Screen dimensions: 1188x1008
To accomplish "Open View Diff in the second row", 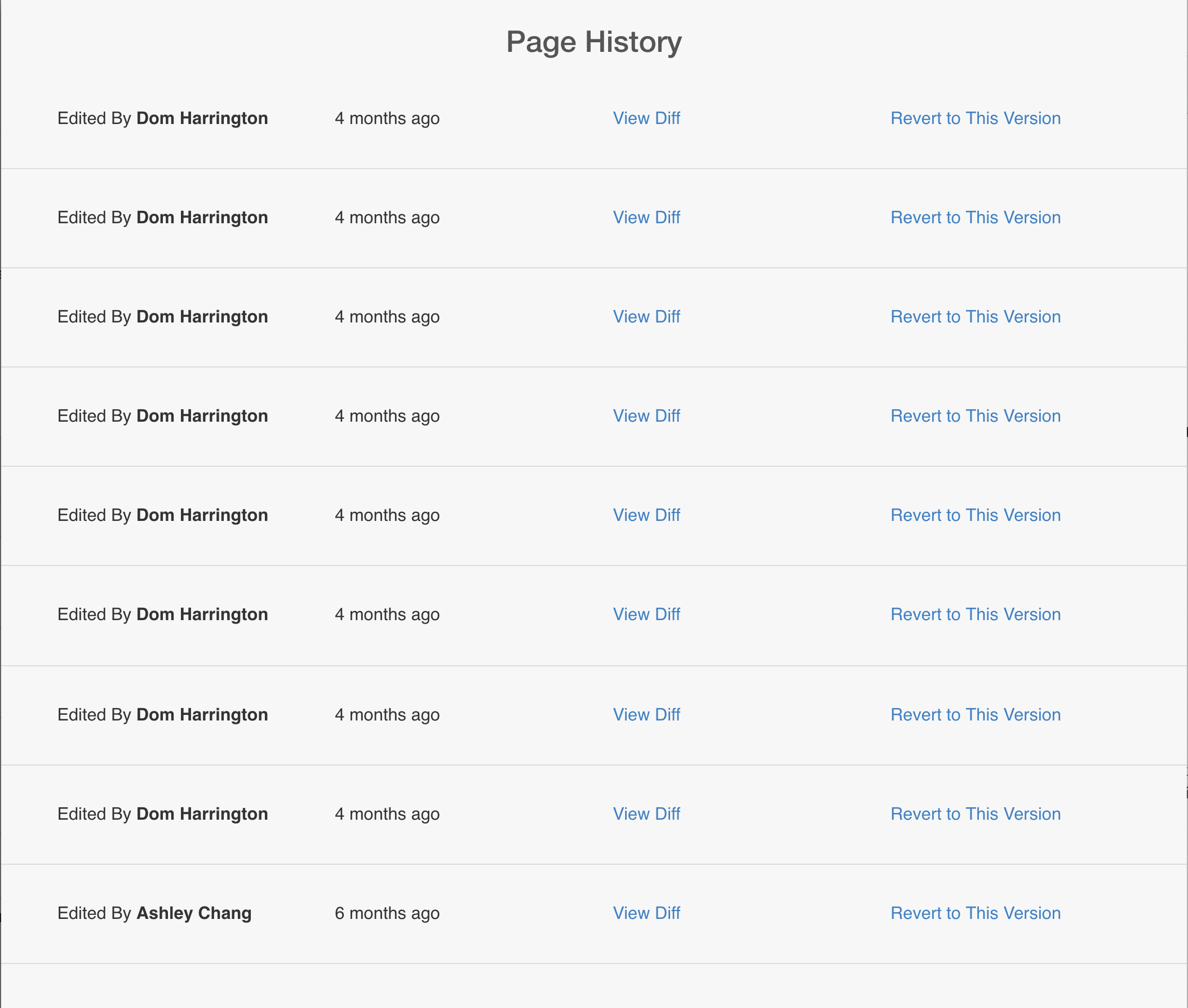I will [646, 218].
